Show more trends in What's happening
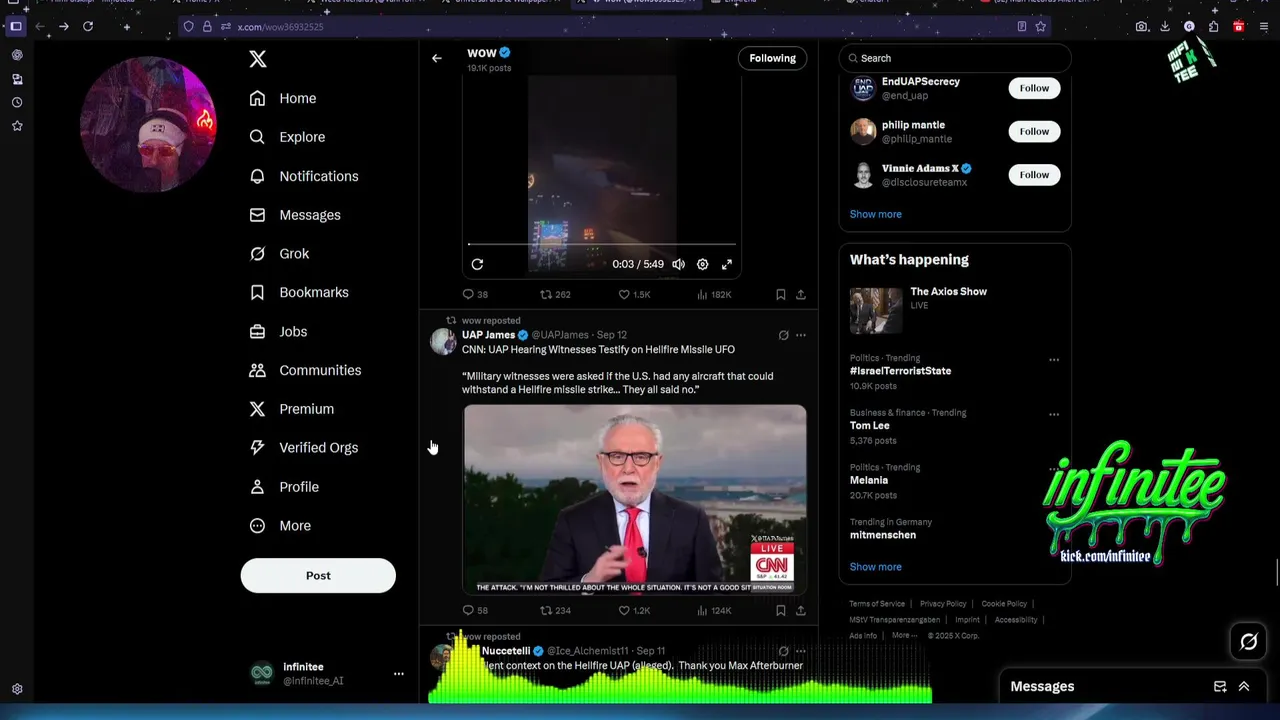The image size is (1280, 720). click(x=875, y=567)
